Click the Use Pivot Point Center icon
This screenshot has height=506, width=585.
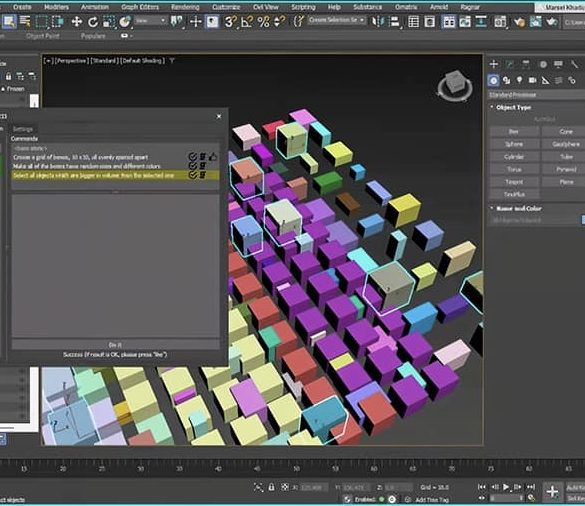click(177, 22)
